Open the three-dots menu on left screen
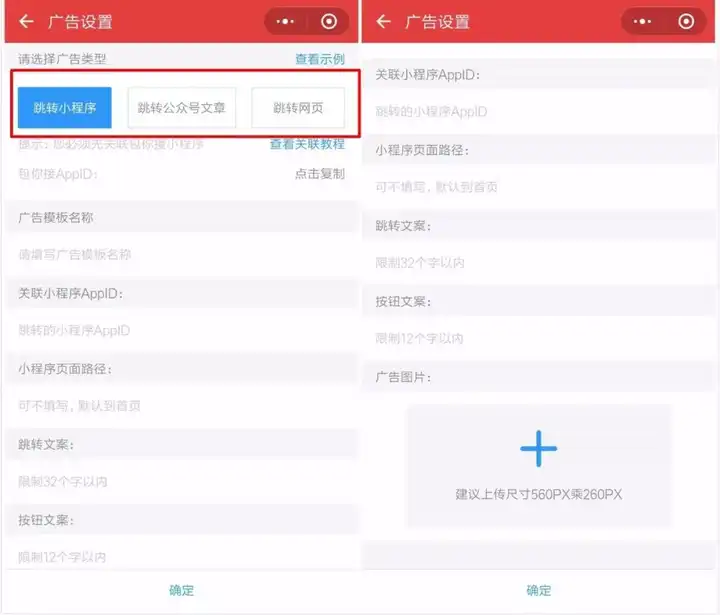Screen dimensions: 720x615 (x=285, y=22)
